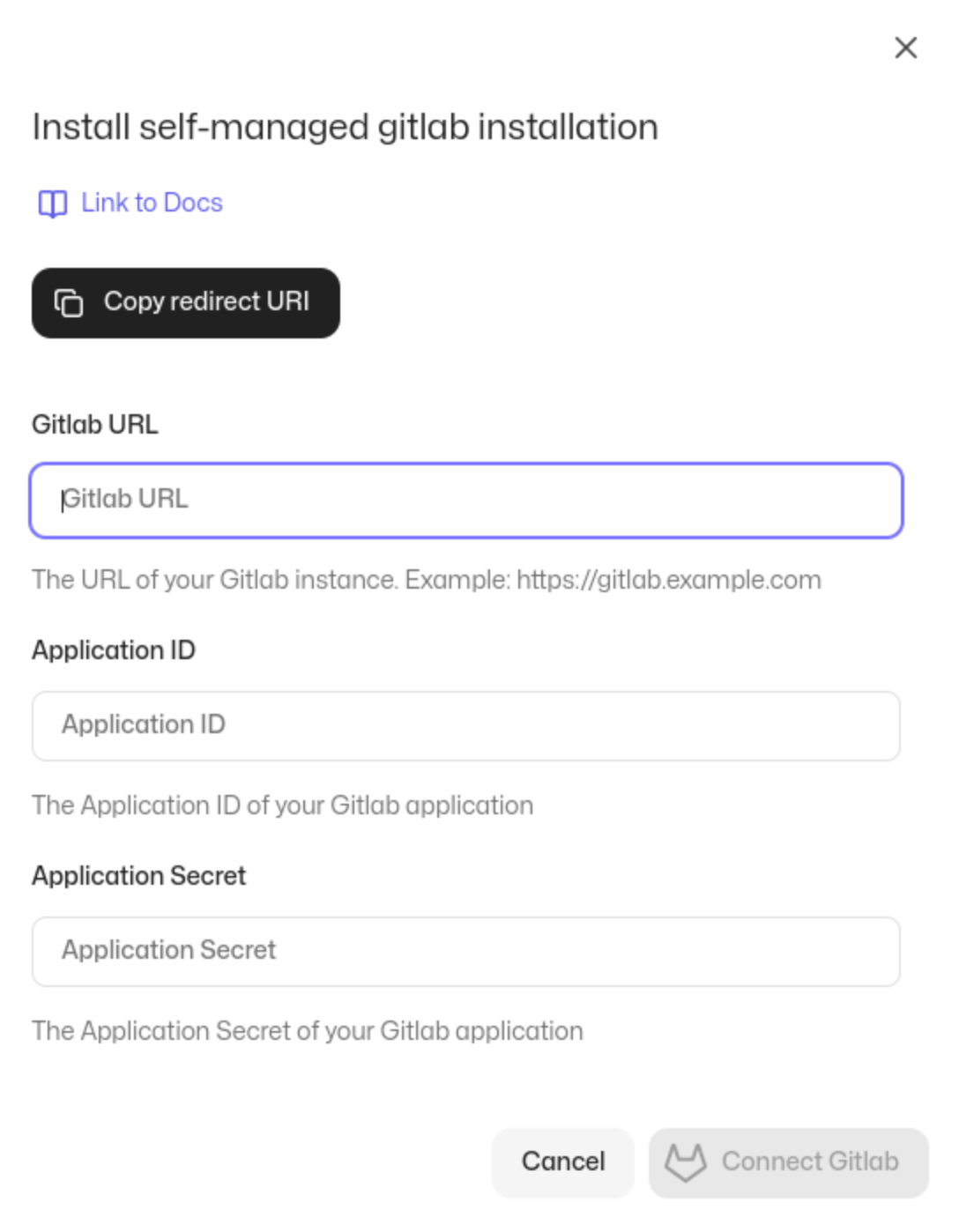Click the 'Install self-managed gitlab installation' heading
Screen dimensions: 959x1232
[x=346, y=128]
